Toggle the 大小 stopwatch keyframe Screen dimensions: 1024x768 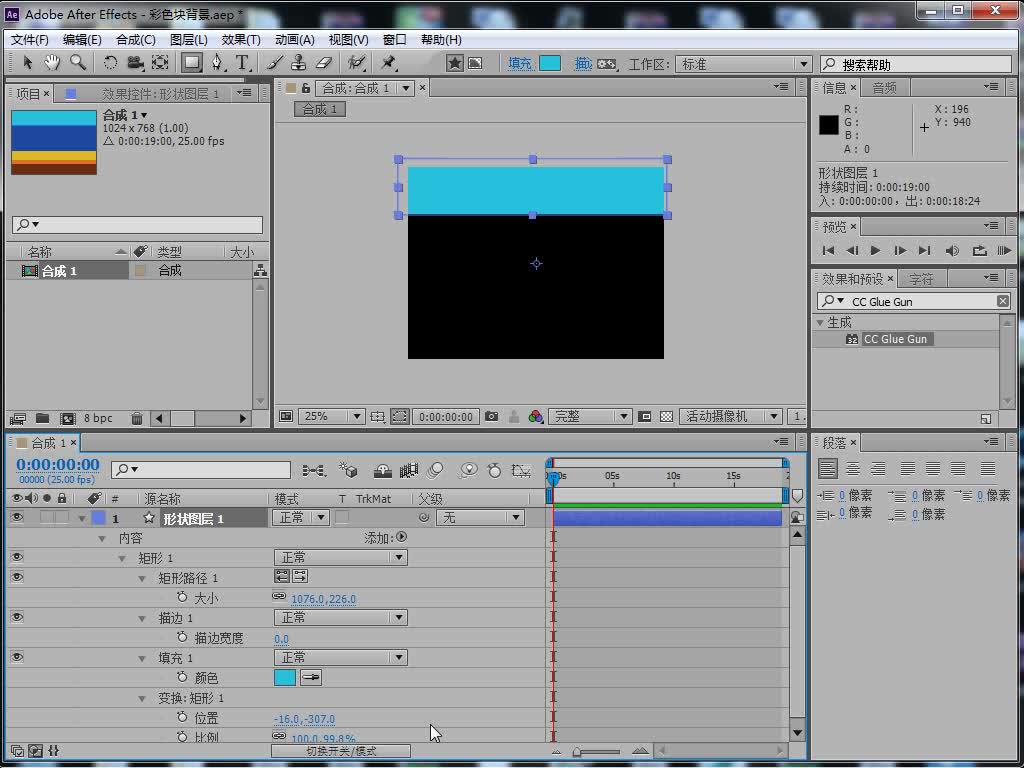(x=182, y=598)
